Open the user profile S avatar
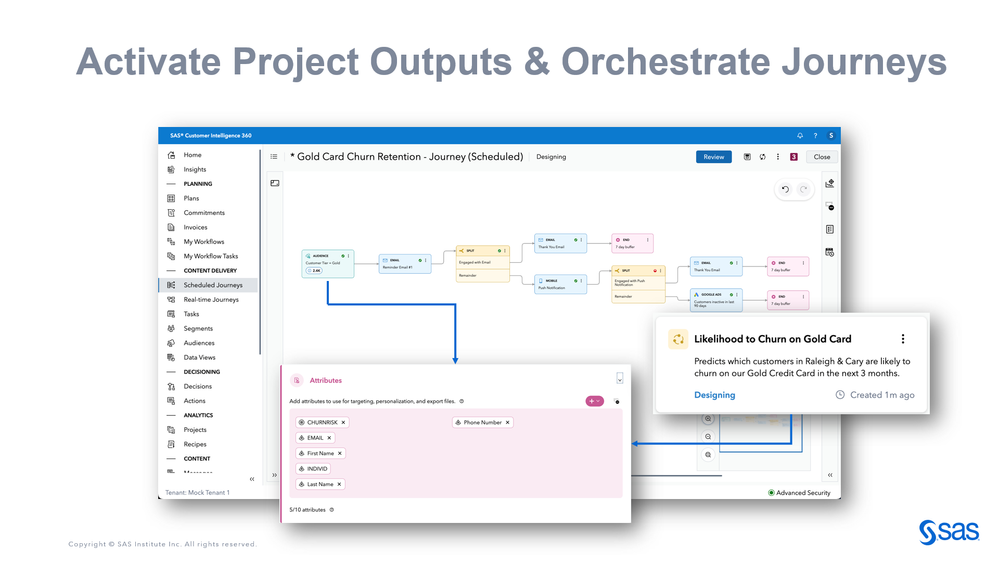 tap(831, 136)
